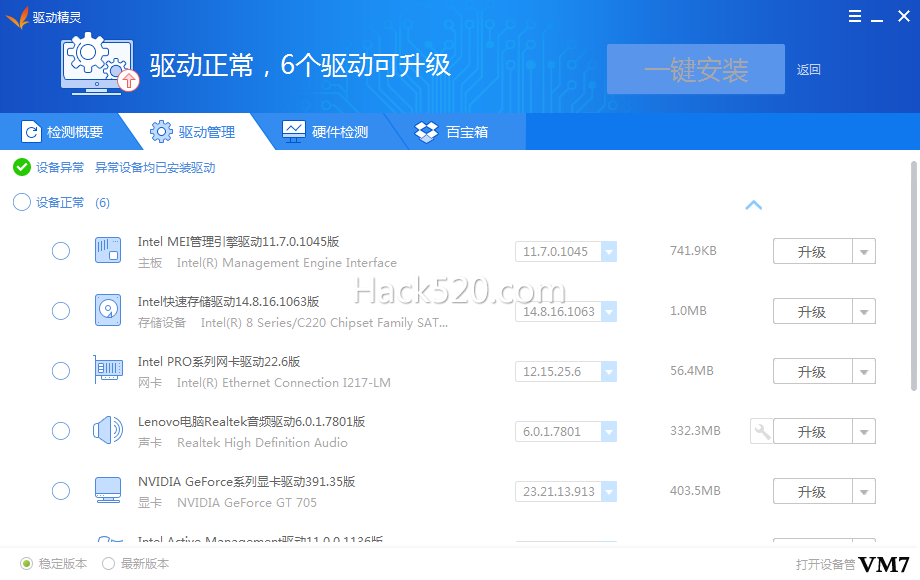Click the 一键安装 button
This screenshot has width=920, height=580.
pyautogui.click(x=696, y=69)
